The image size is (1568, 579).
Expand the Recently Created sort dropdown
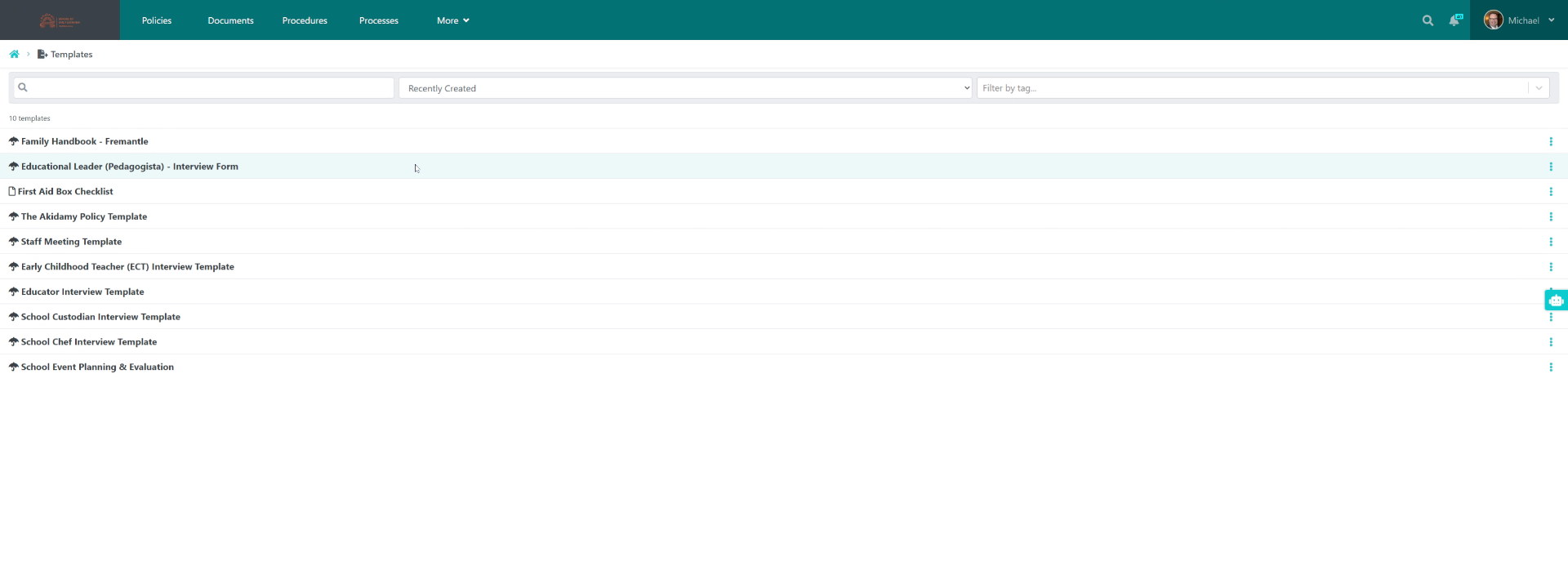coord(684,88)
